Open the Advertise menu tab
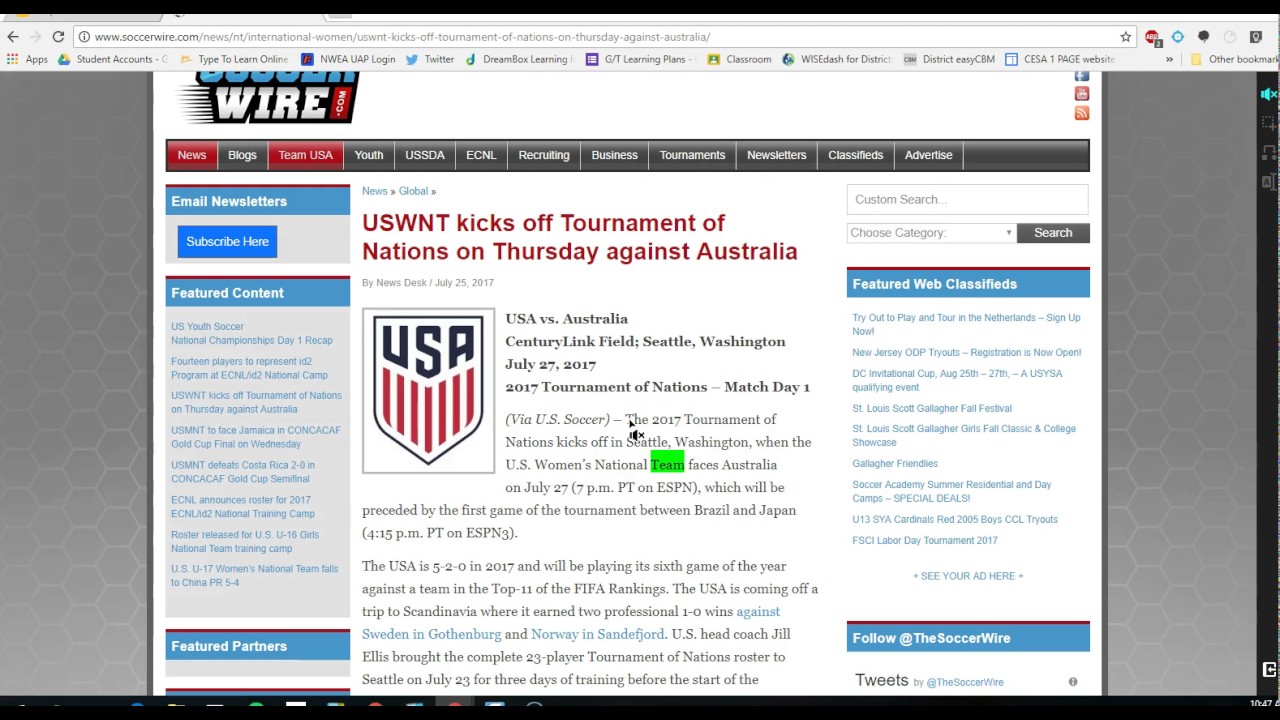1280x720 pixels. (x=929, y=155)
